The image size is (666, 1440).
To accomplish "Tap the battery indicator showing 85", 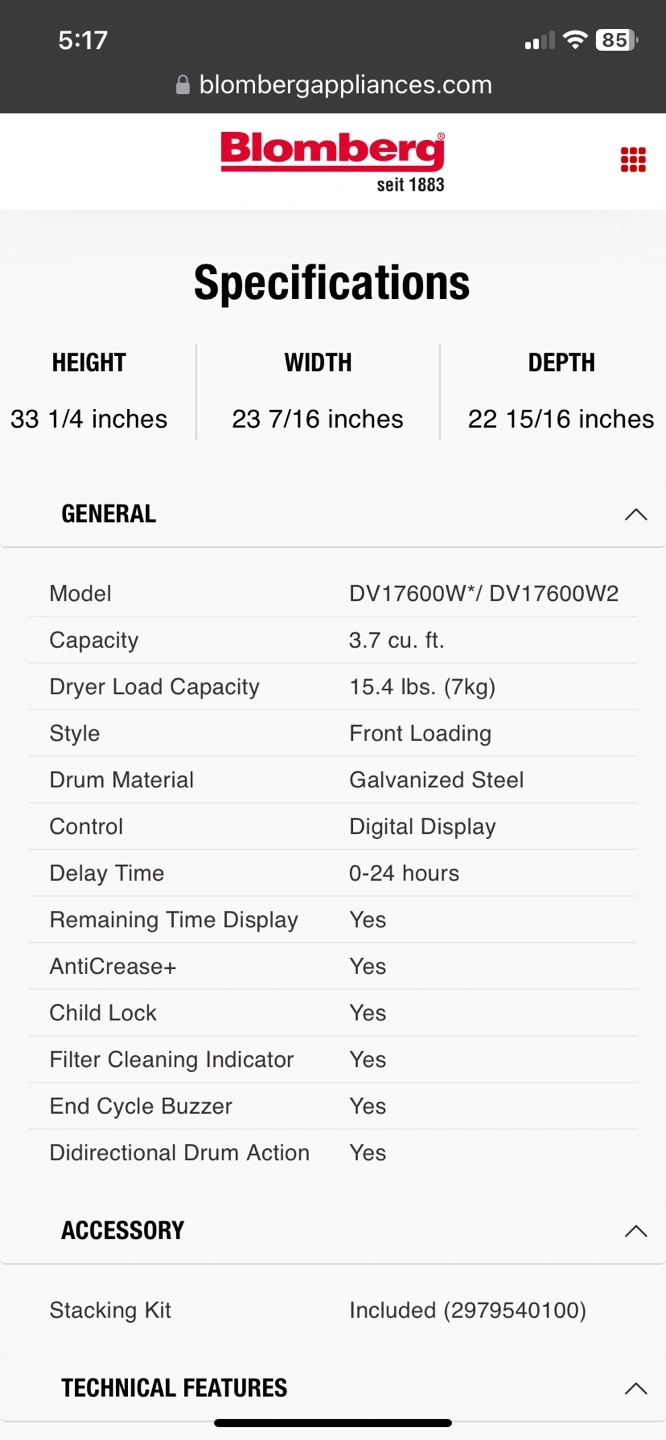I will [x=616, y=40].
